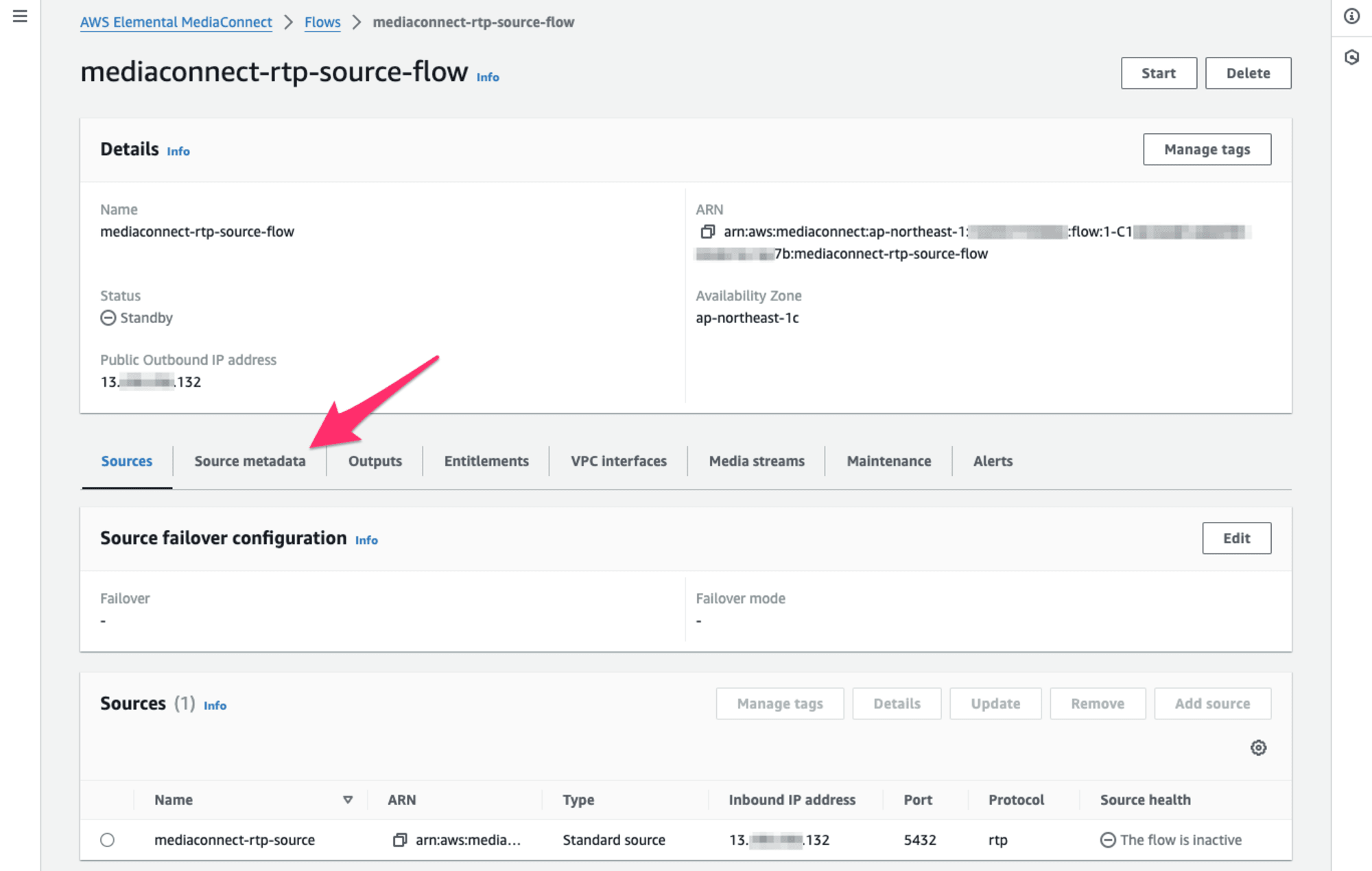Go to AWS Elemental MediaConnect breadcrumb

click(x=176, y=22)
